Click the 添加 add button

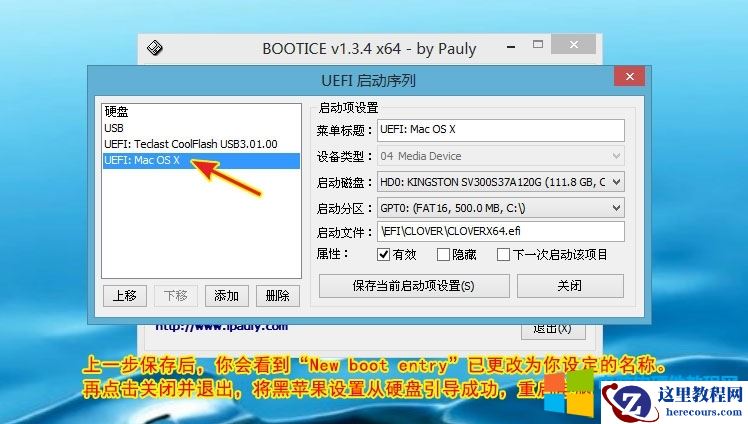(x=227, y=296)
